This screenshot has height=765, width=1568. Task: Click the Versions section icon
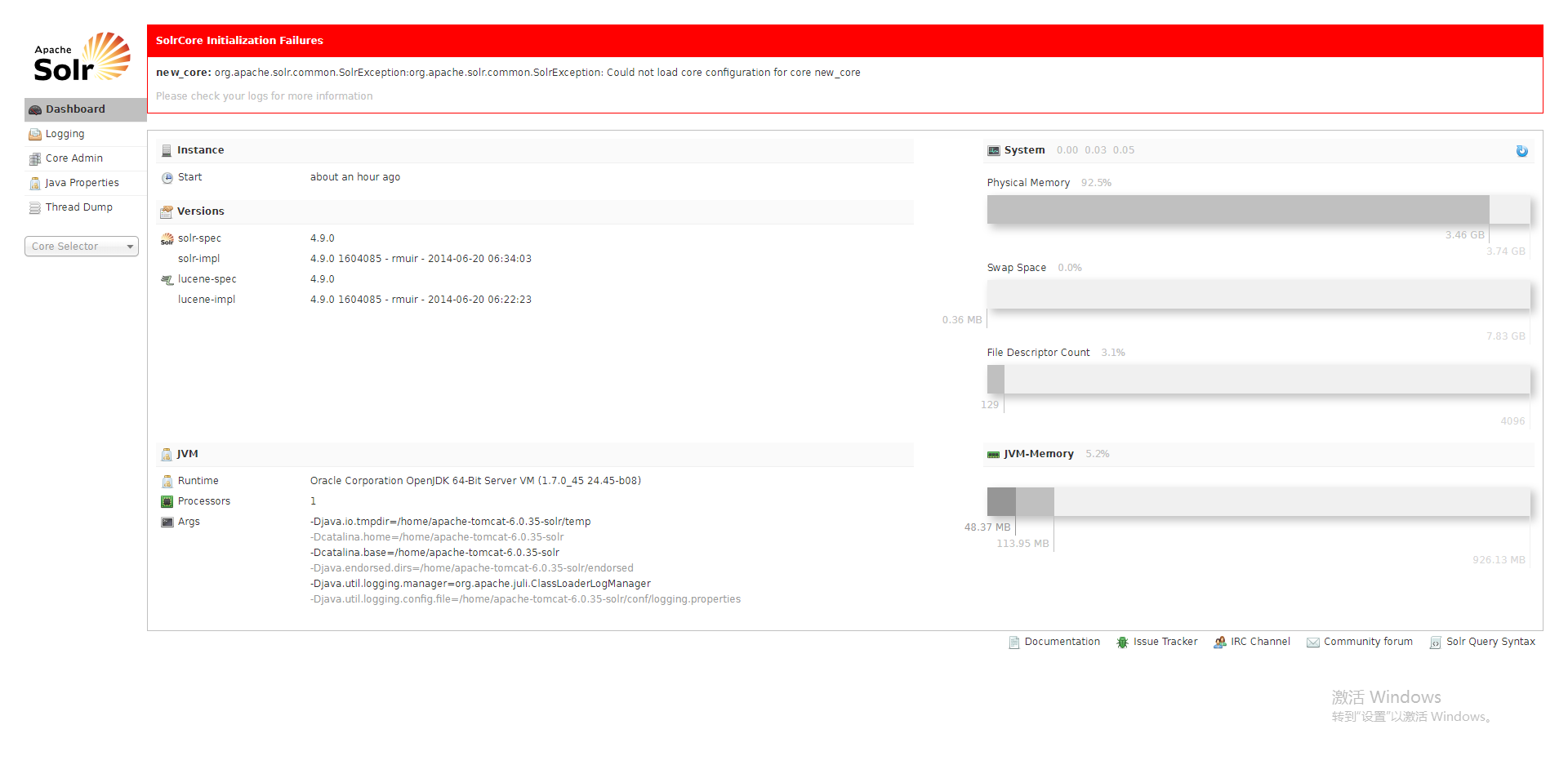pyautogui.click(x=167, y=211)
